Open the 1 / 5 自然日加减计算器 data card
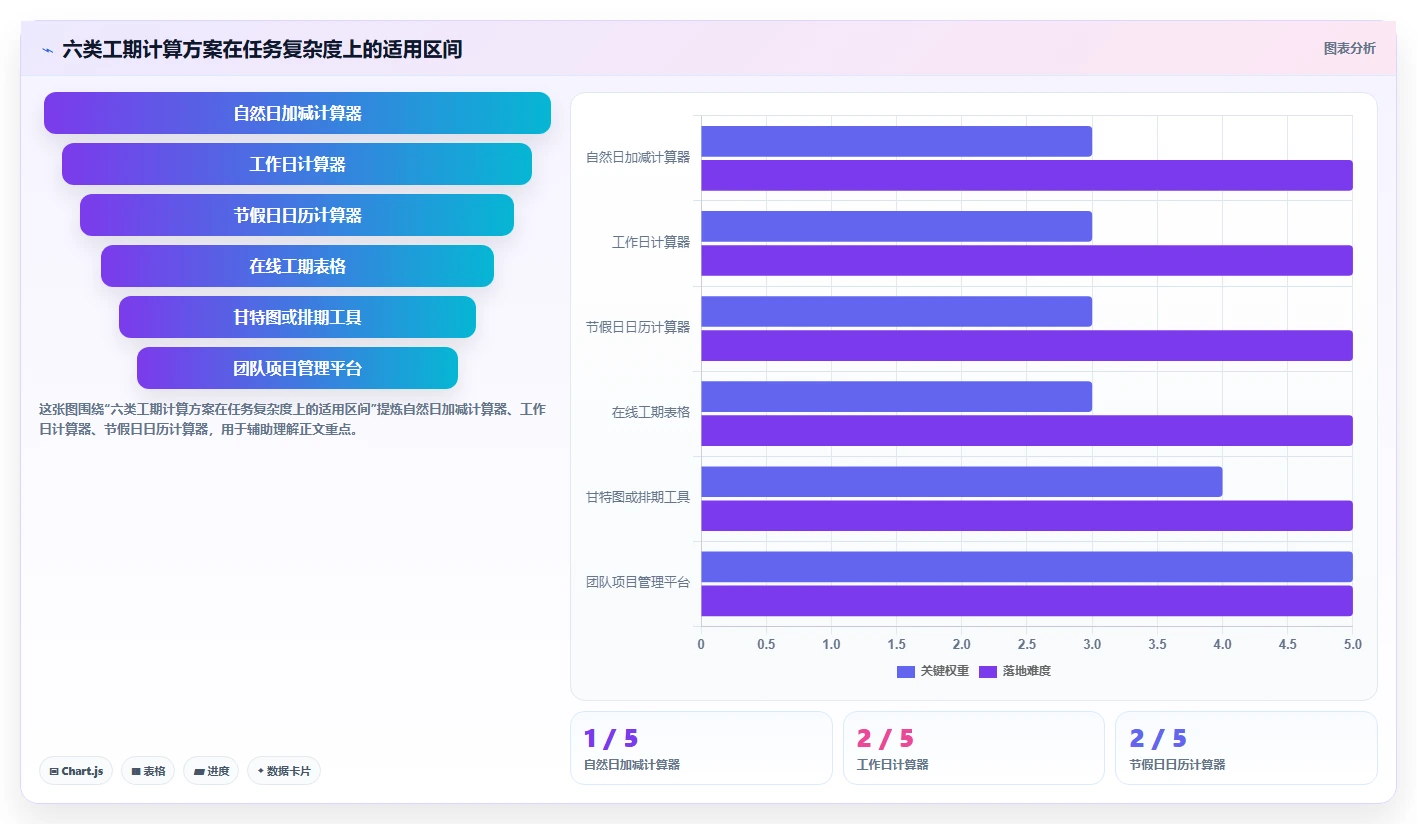This screenshot has width=1417, height=824. (x=701, y=748)
